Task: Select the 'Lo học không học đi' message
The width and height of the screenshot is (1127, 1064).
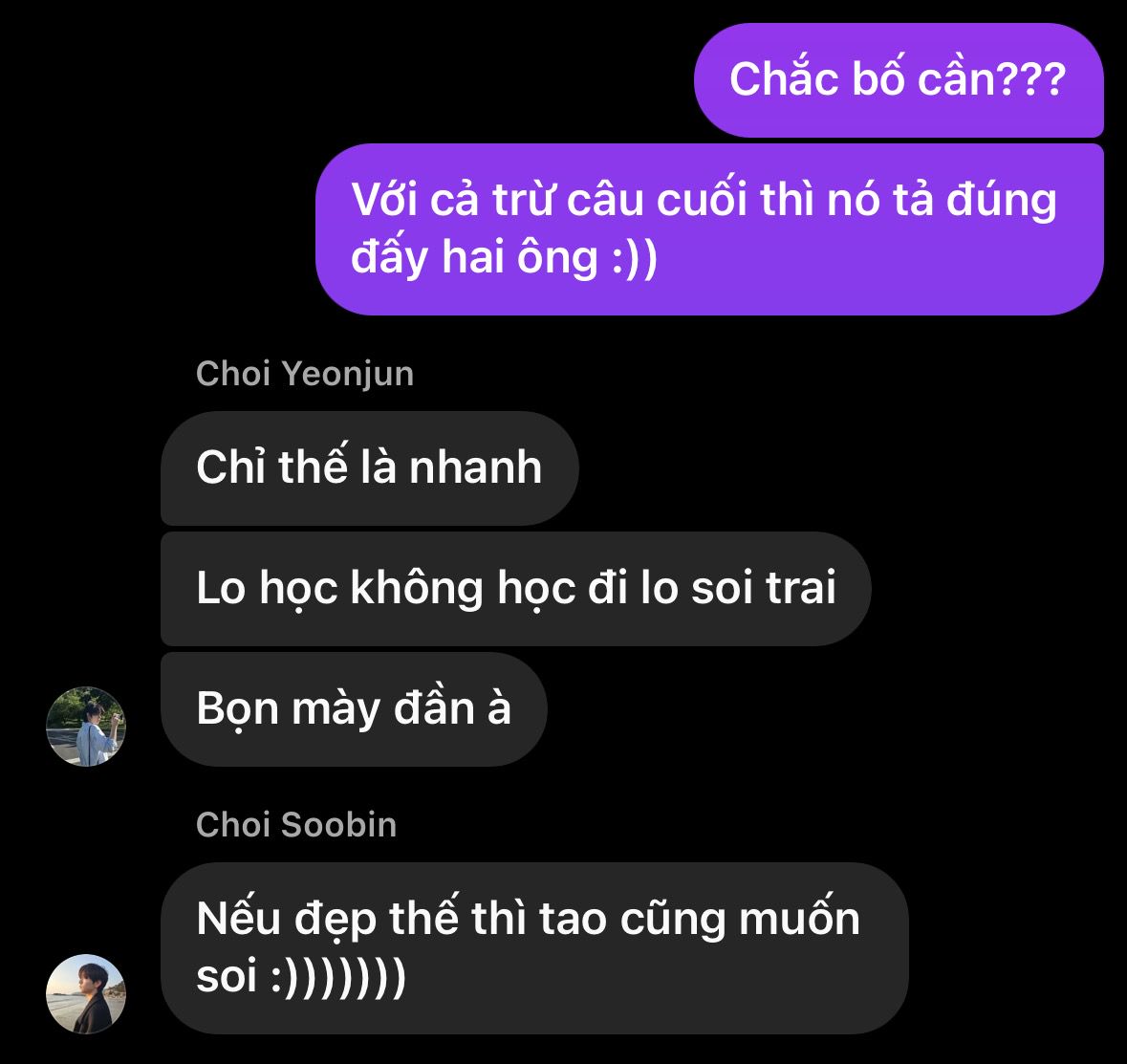Action: click(x=515, y=589)
